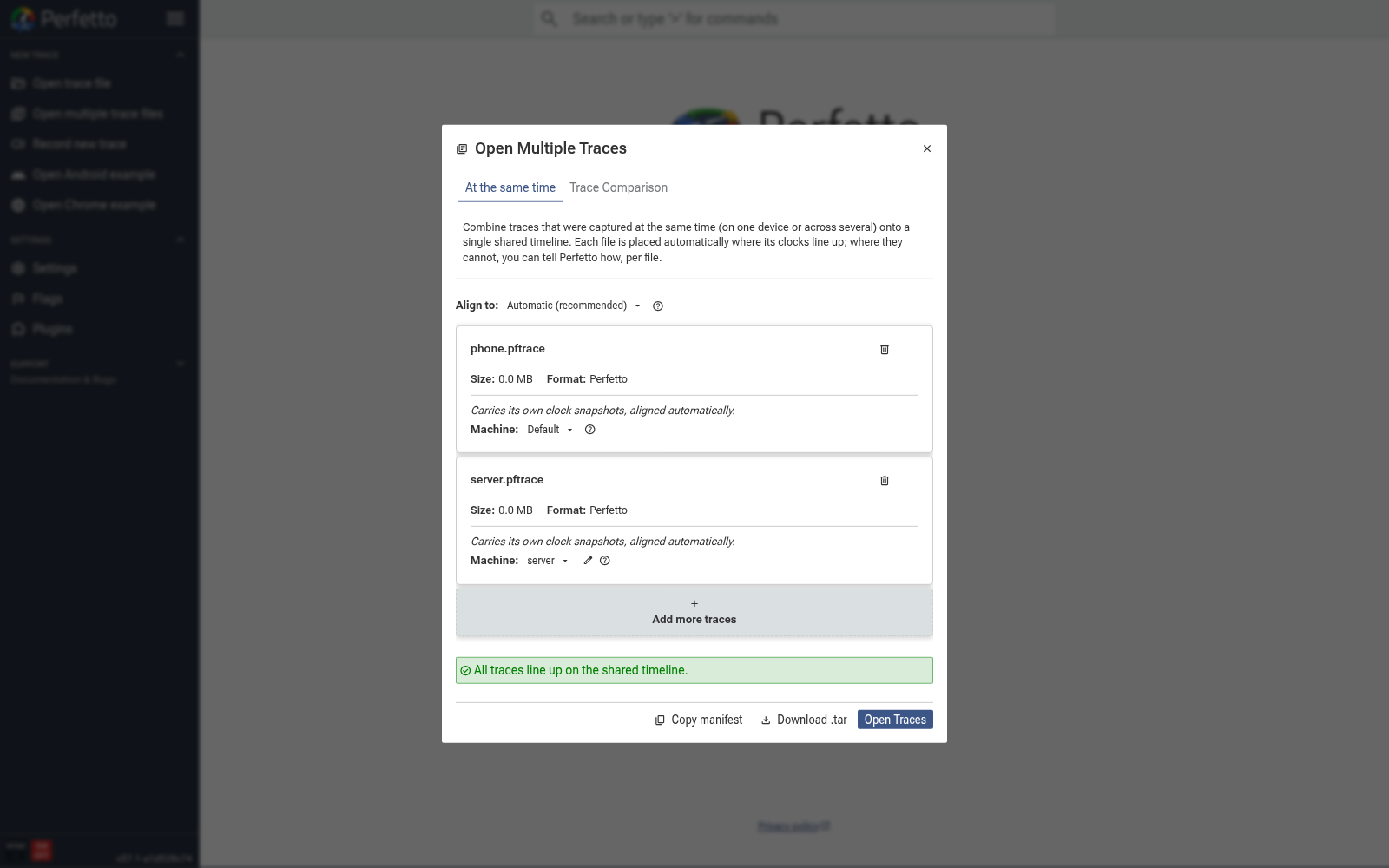Toggle the sidebar hamburger menu
This screenshot has height=868, width=1389.
pyautogui.click(x=175, y=18)
